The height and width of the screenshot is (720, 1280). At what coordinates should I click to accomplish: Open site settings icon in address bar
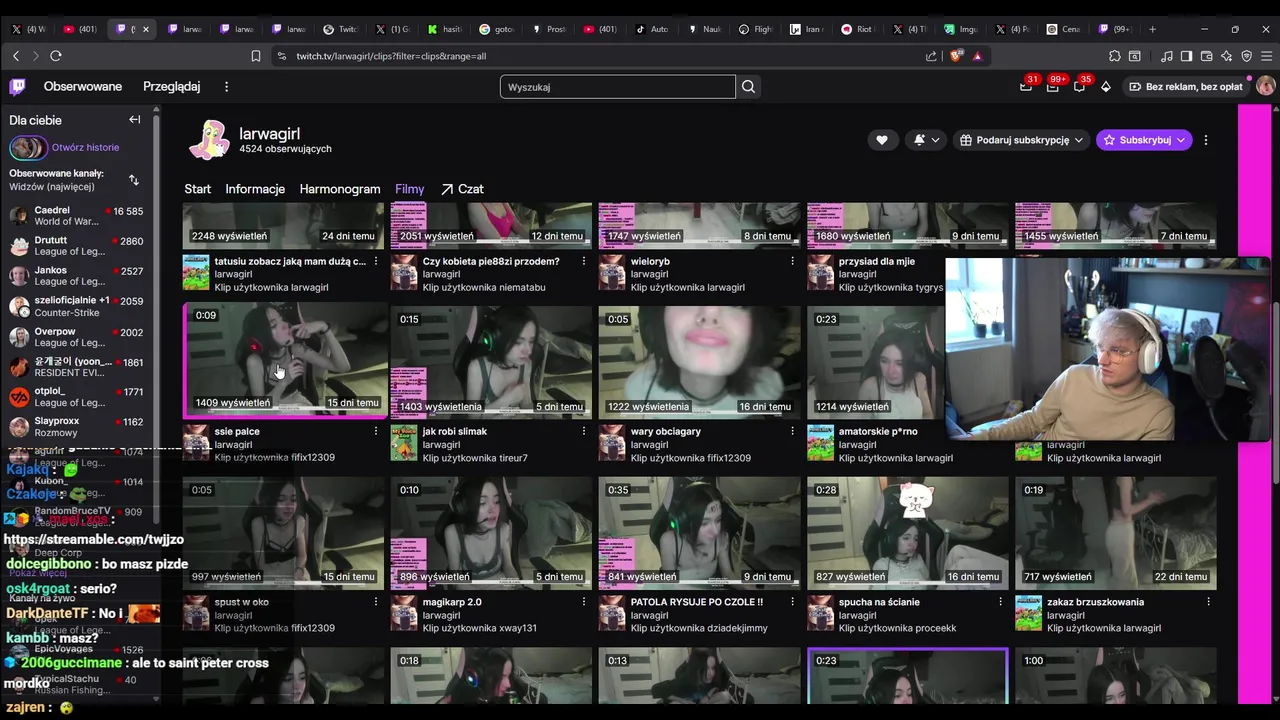point(280,56)
